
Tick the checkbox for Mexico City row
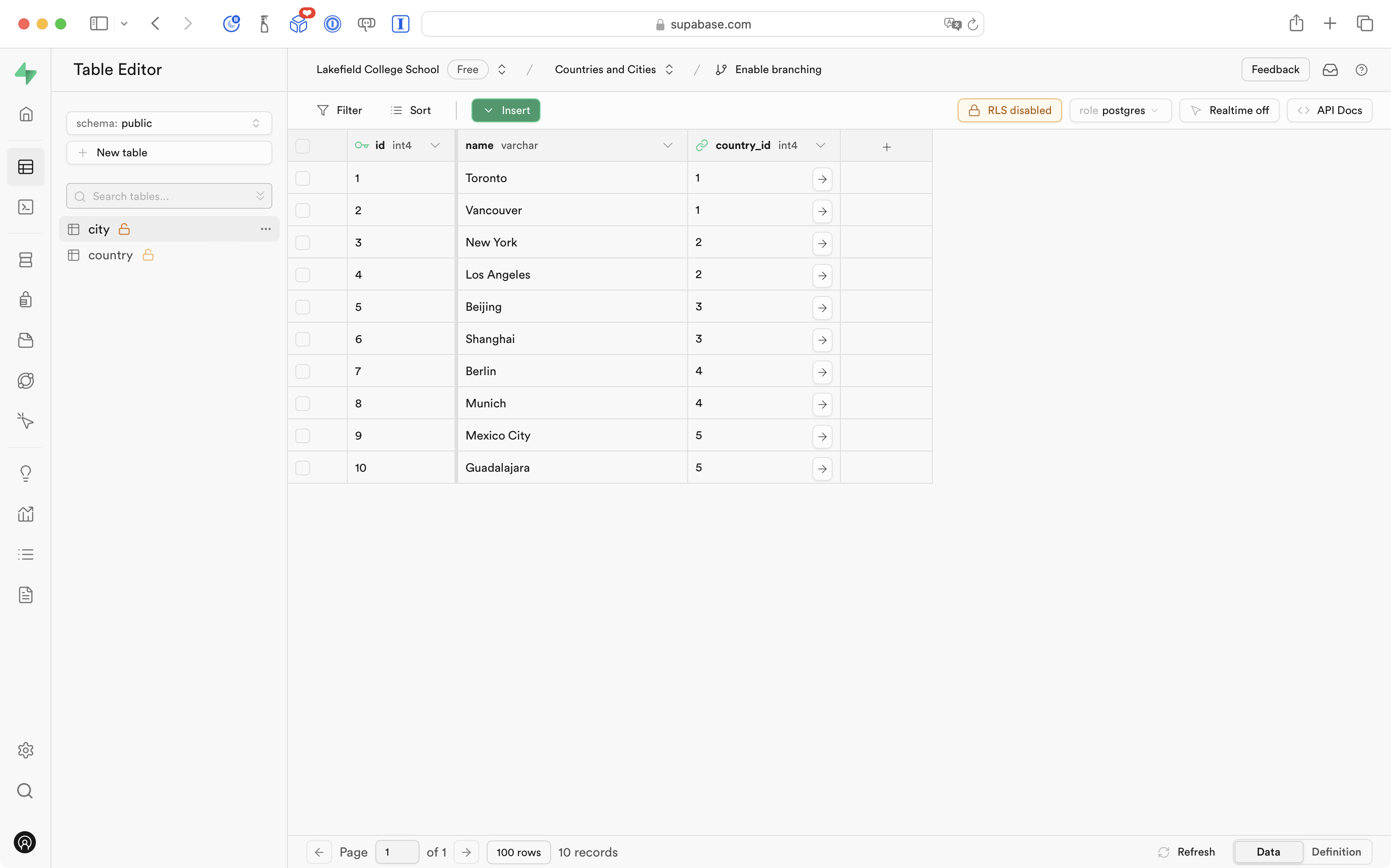[303, 436]
